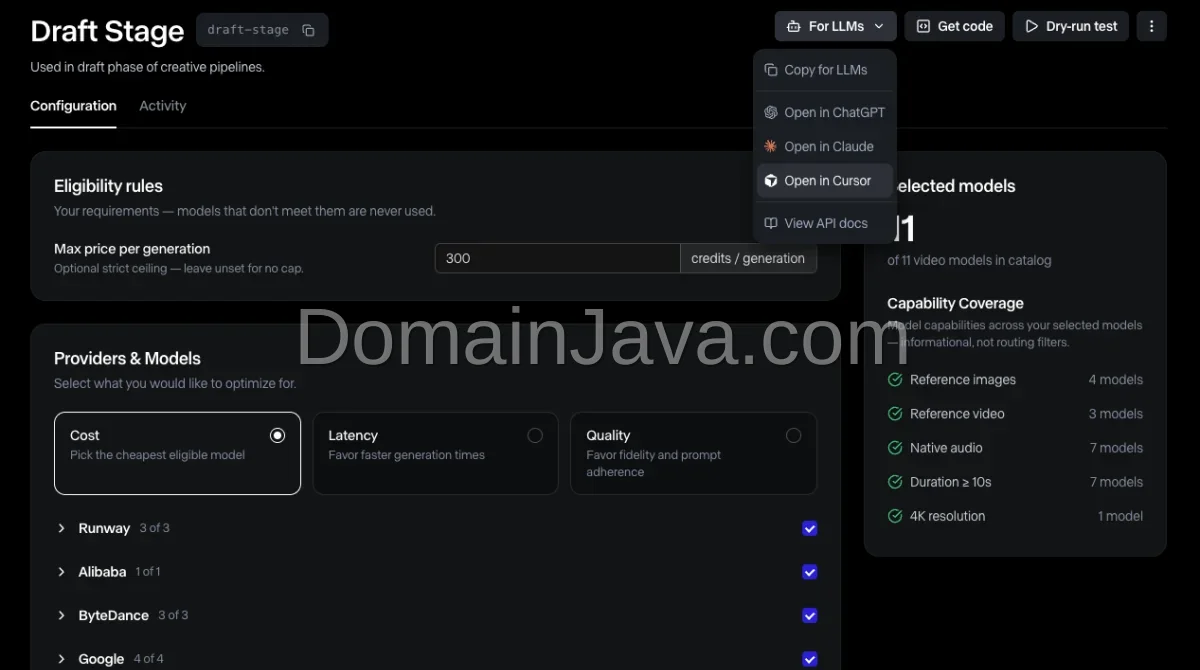The image size is (1200, 670).
Task: Click the View API docs book icon
Action: click(x=771, y=223)
